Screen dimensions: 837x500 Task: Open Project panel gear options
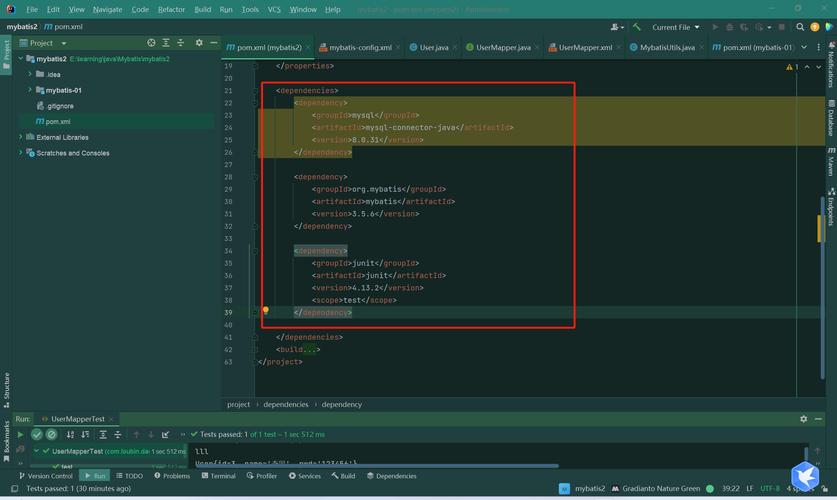[x=199, y=43]
